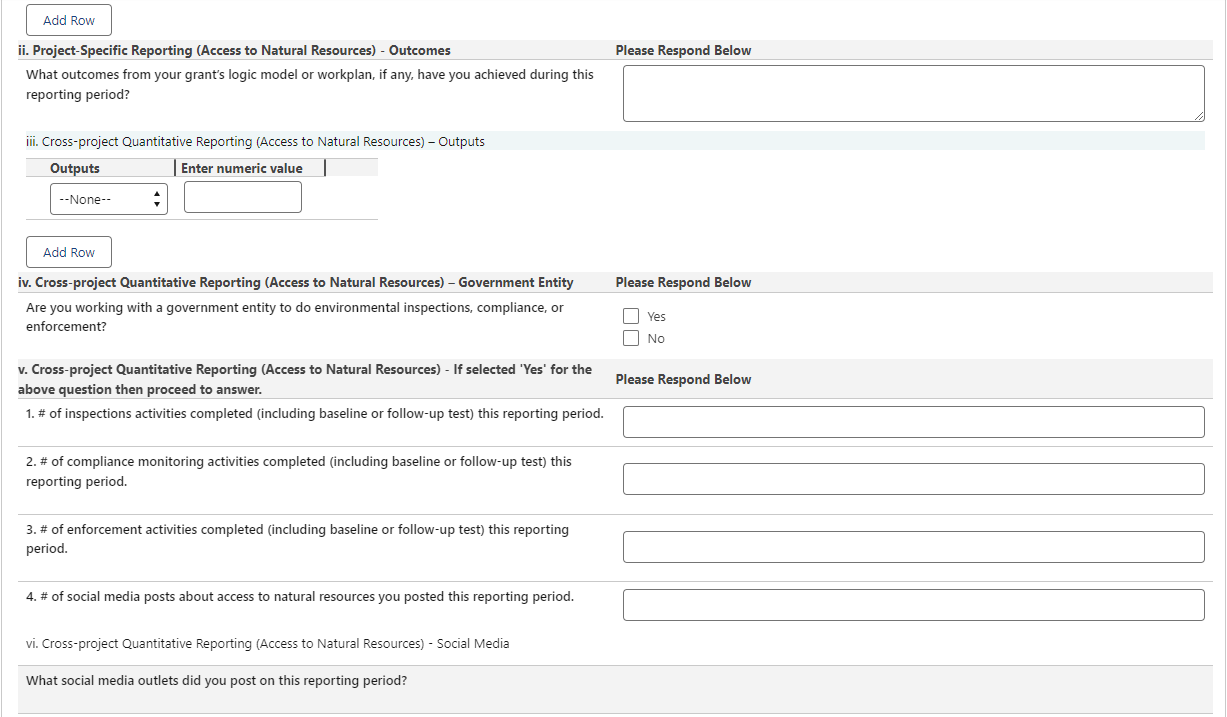Click the Government Entity section heading
Screen dimensions: 1227x717
296,282
